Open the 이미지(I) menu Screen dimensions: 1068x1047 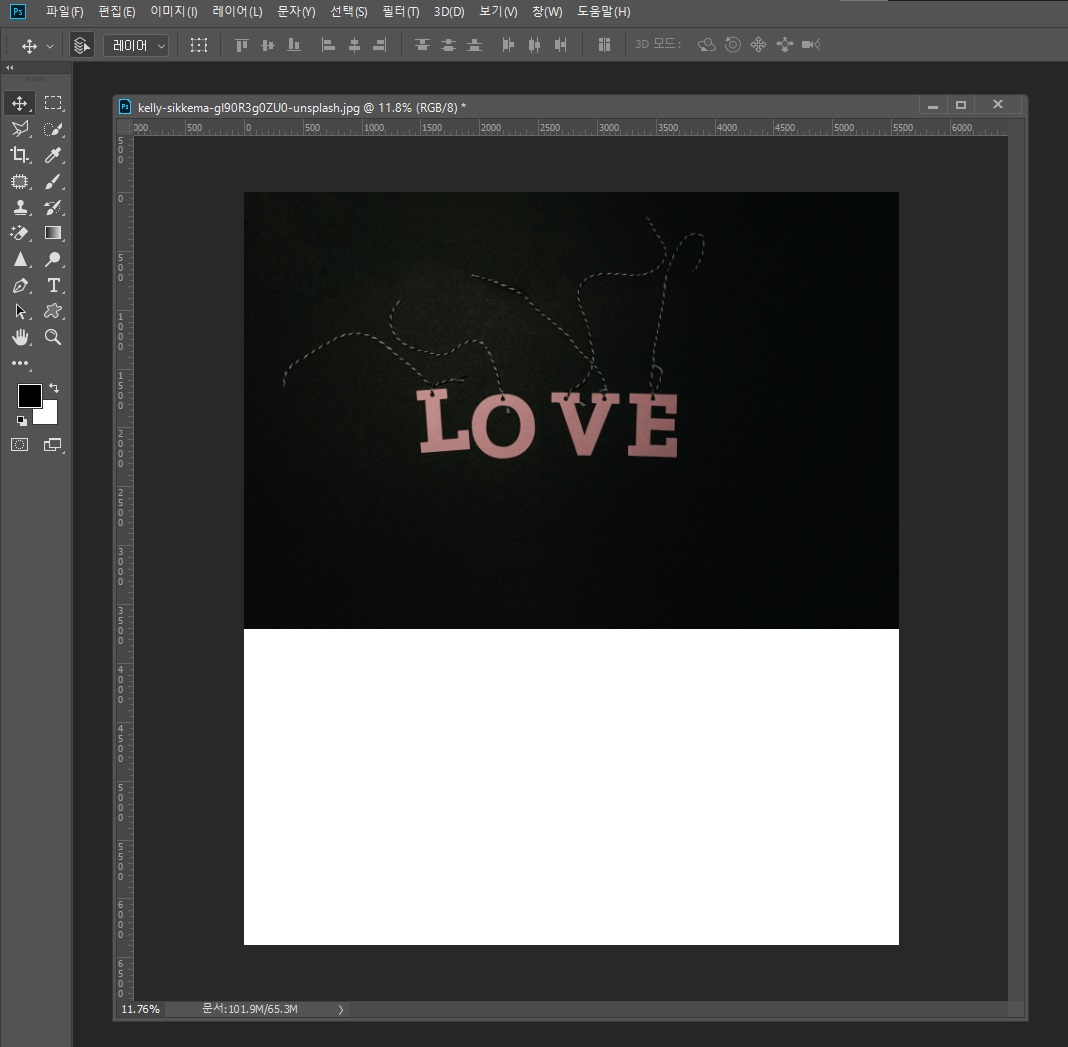tap(174, 12)
